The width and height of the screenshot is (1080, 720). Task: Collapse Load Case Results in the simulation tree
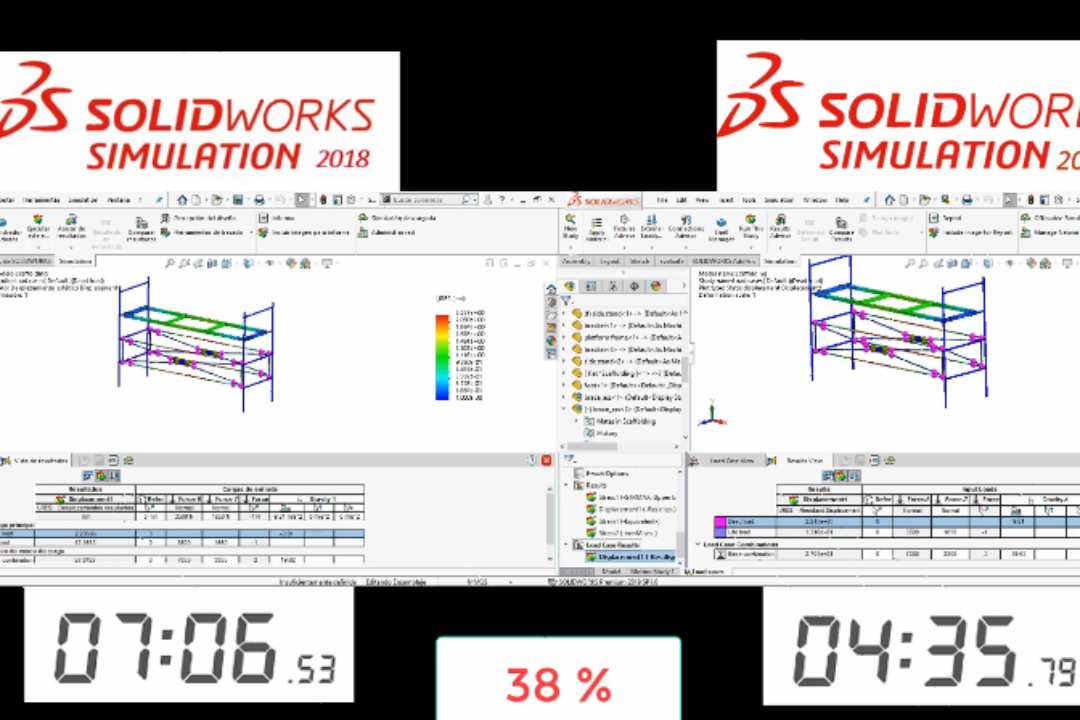coord(566,544)
